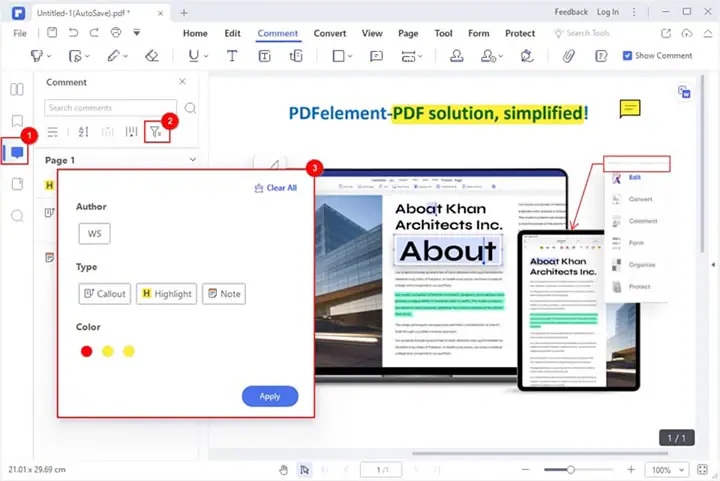Viewport: 720px width, 481px height.
Task: Select the Select-arrow tool in status bar
Action: coord(304,470)
